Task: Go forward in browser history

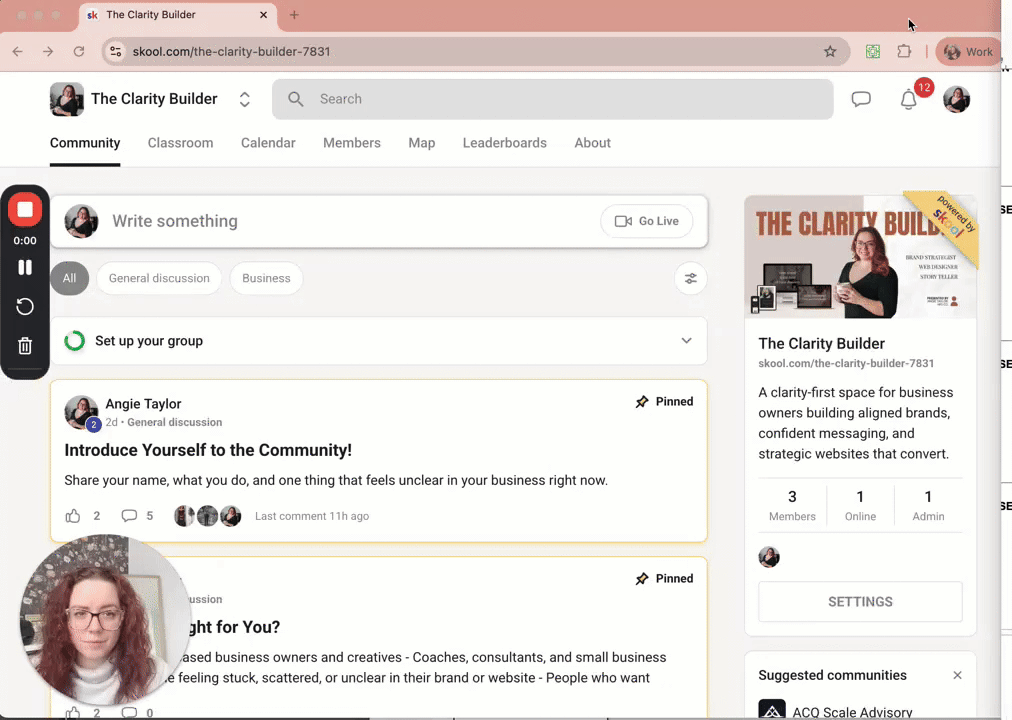Action: click(x=48, y=52)
